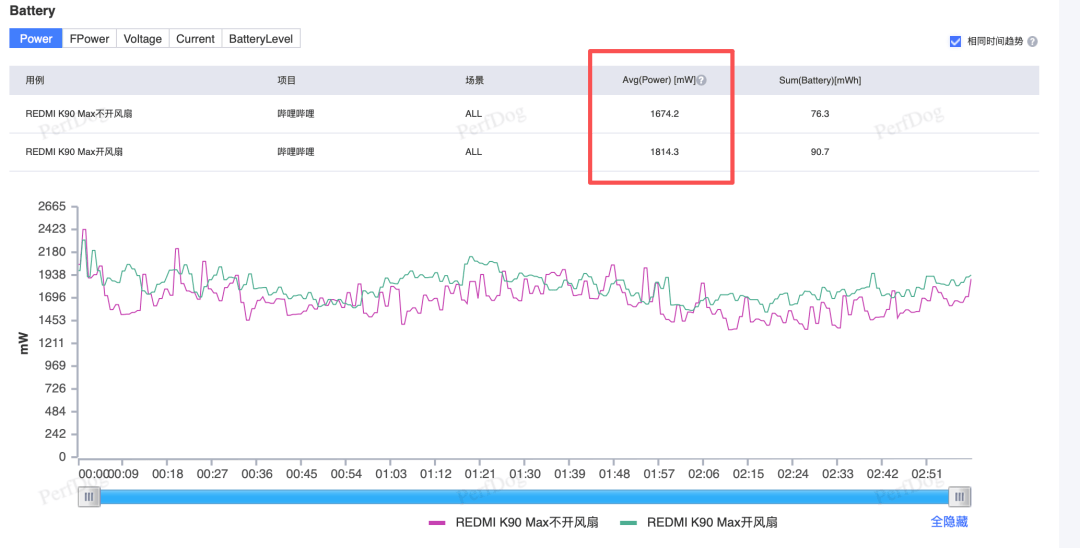Open help icon beside 相同时间趋势
Image resolution: width=1080 pixels, height=548 pixels.
pos(1032,41)
